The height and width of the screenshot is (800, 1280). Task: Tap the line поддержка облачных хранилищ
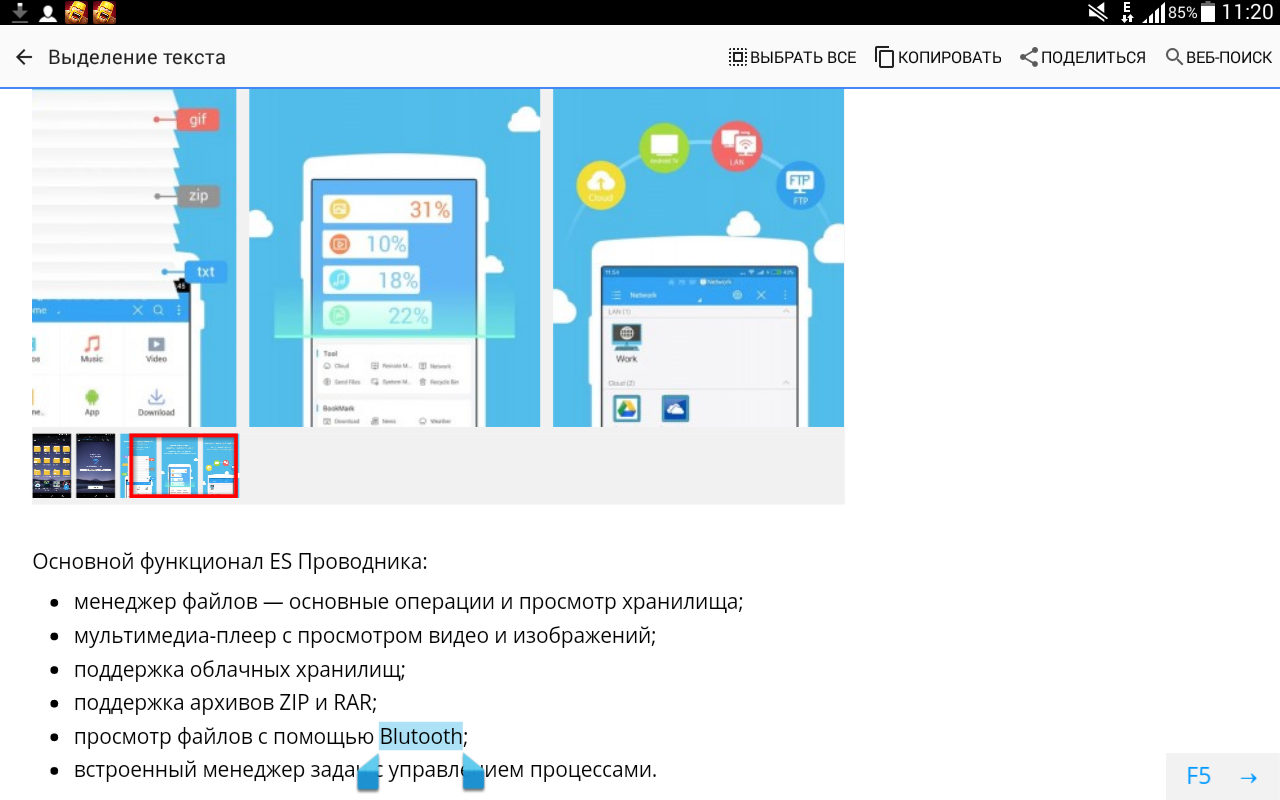tap(240, 670)
